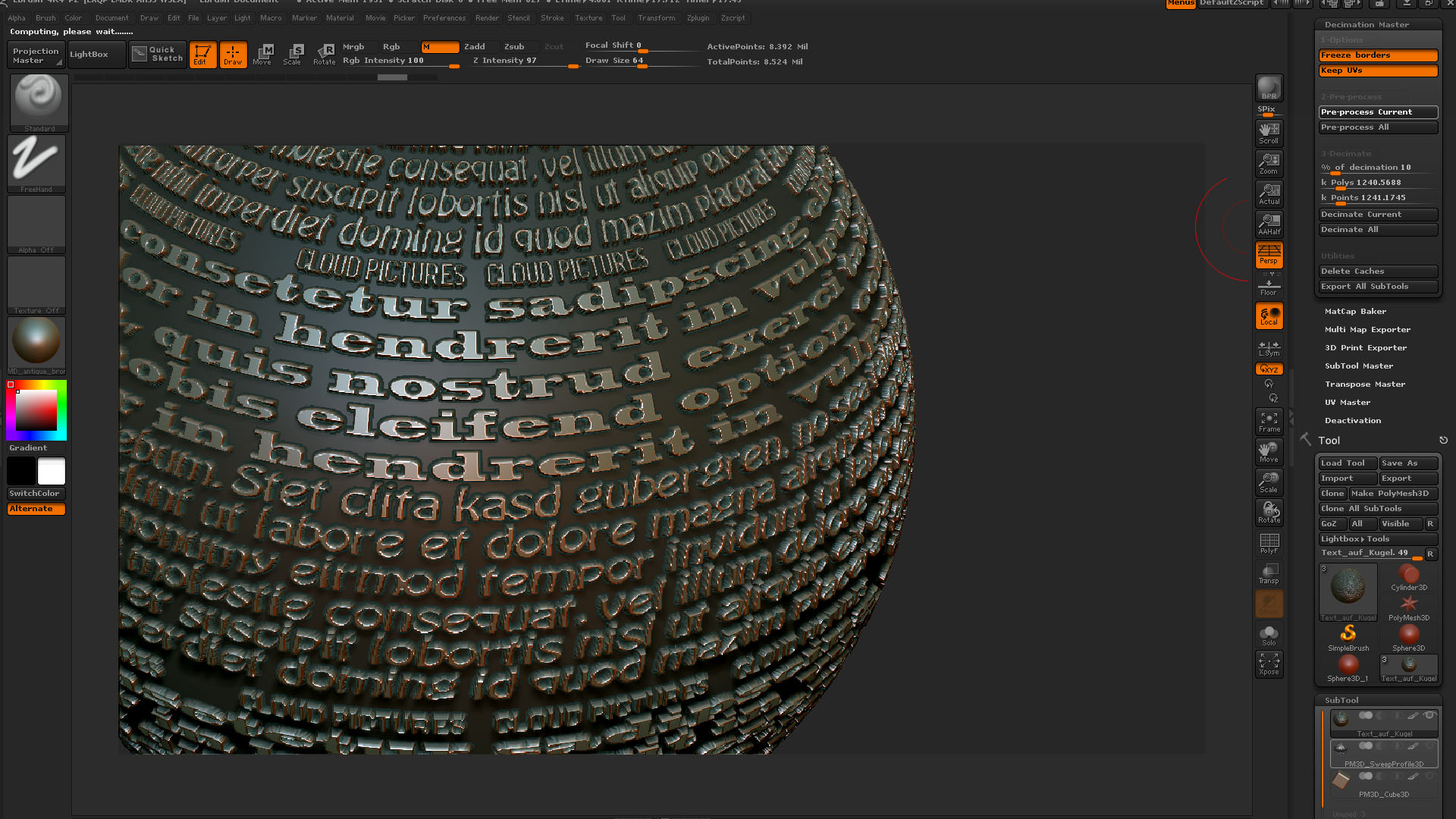Open the Zplugin menu
The height and width of the screenshot is (819, 1456).
pos(698,18)
